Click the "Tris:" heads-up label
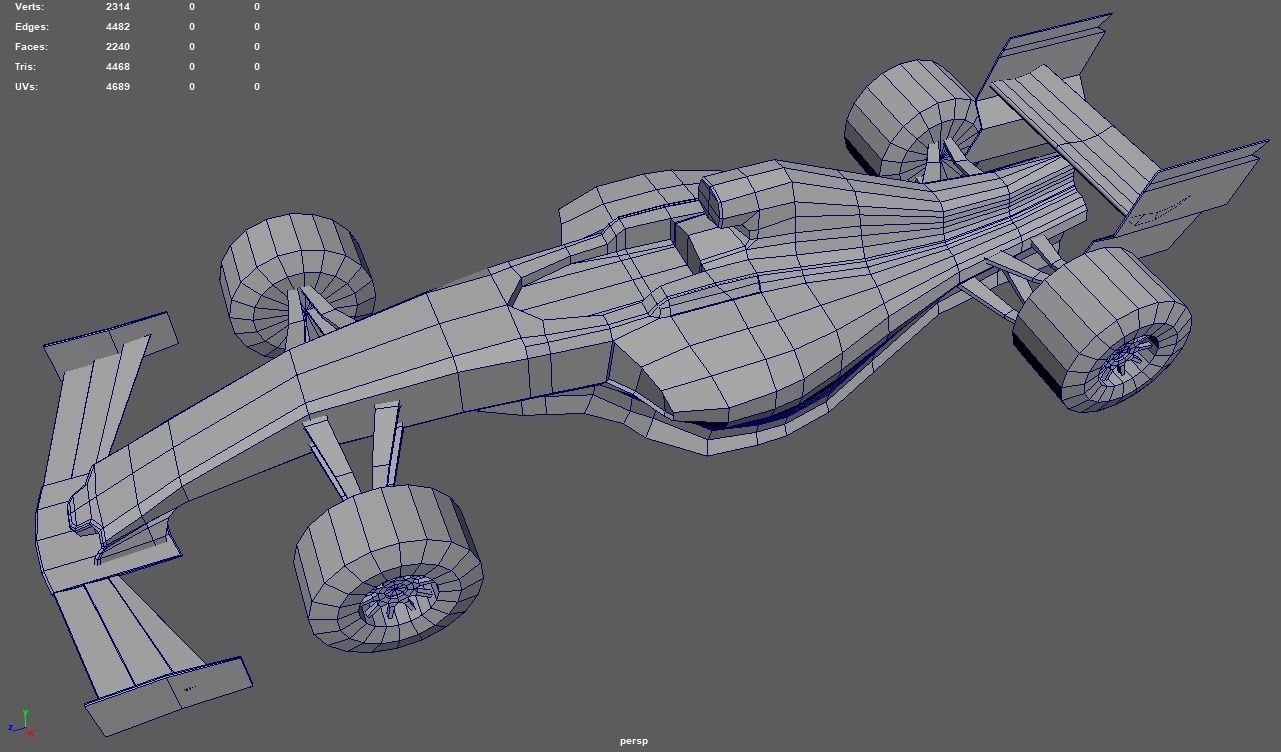The width and height of the screenshot is (1281, 752). 26,67
